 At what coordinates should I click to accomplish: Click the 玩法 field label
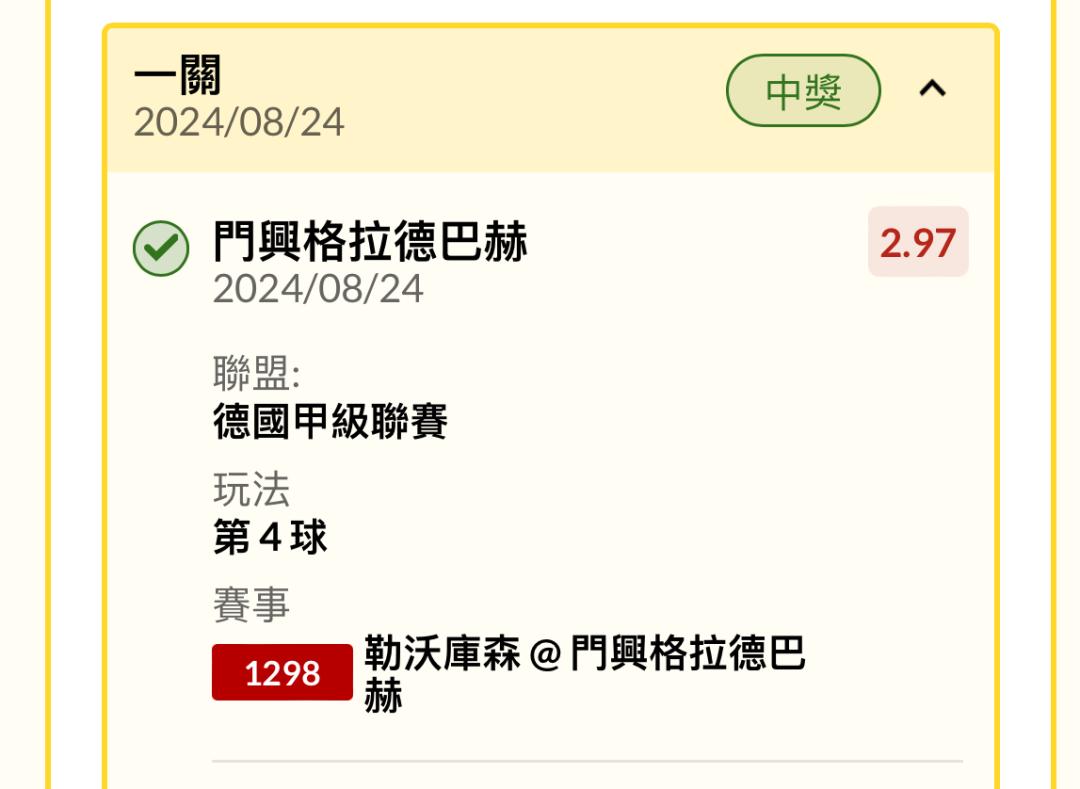(251, 490)
